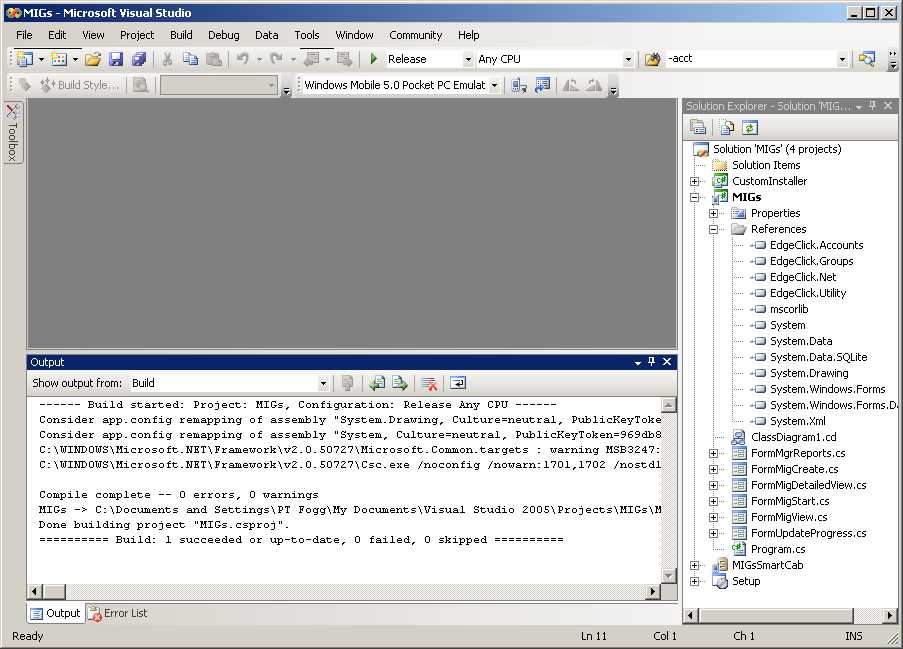This screenshot has height=649, width=903.
Task: Open the File menu
Action: pyautogui.click(x=24, y=35)
